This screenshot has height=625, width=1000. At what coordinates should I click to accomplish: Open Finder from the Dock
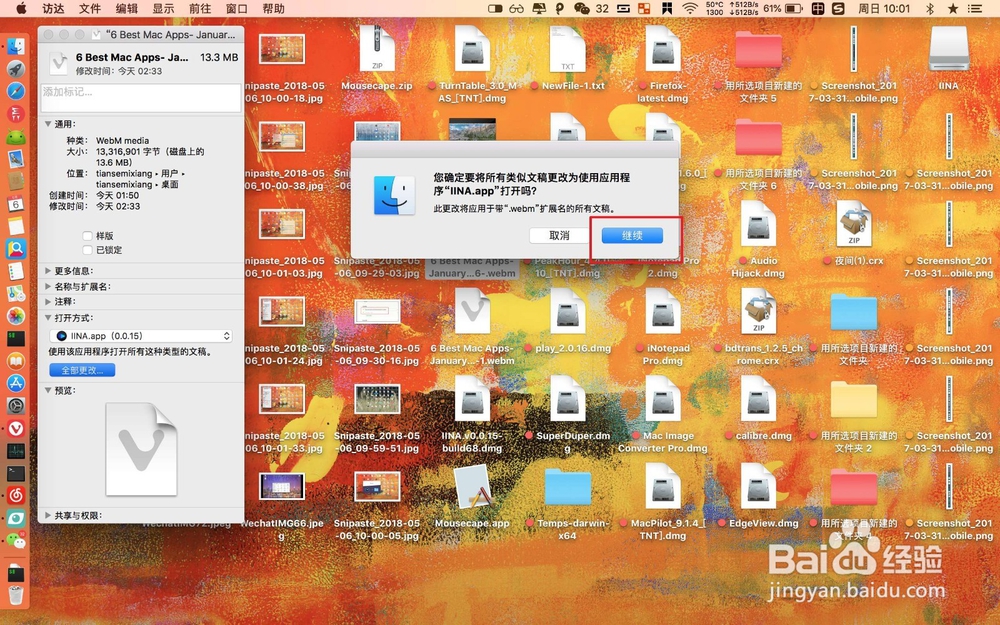point(16,47)
